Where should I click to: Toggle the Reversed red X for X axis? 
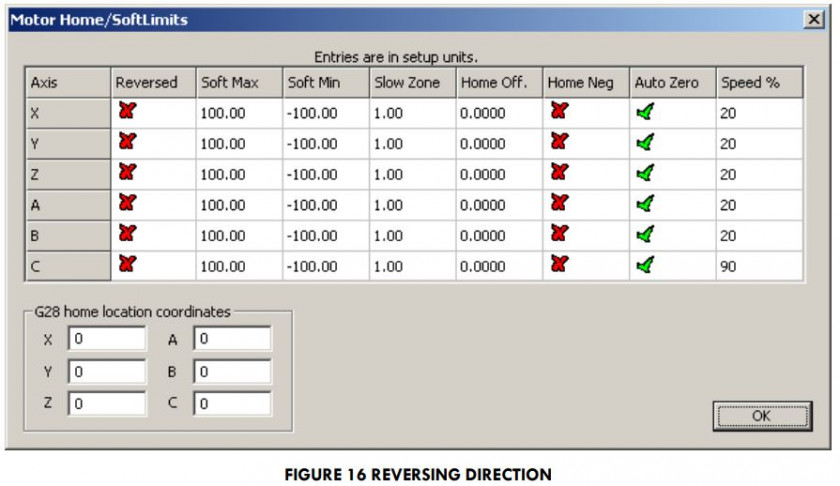pos(126,112)
